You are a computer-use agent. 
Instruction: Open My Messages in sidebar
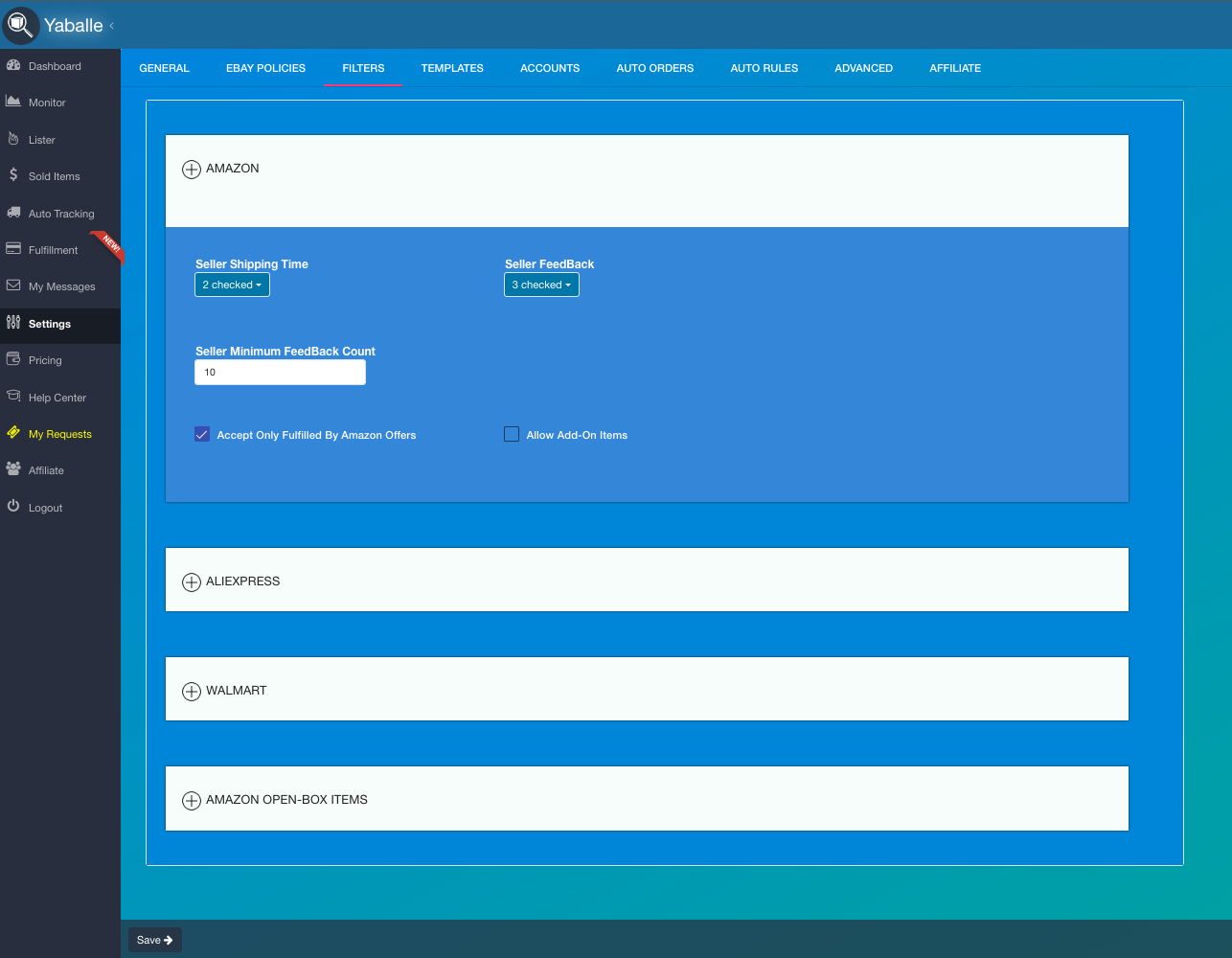60,286
